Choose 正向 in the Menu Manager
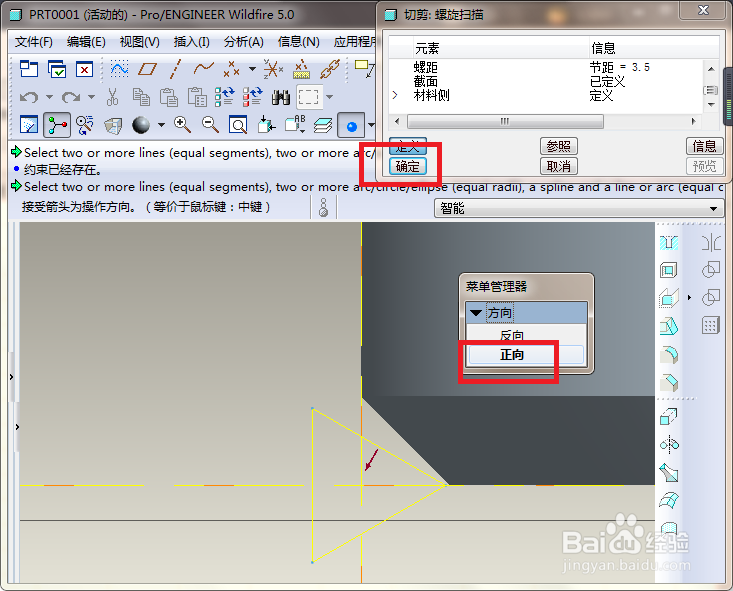 [x=526, y=354]
